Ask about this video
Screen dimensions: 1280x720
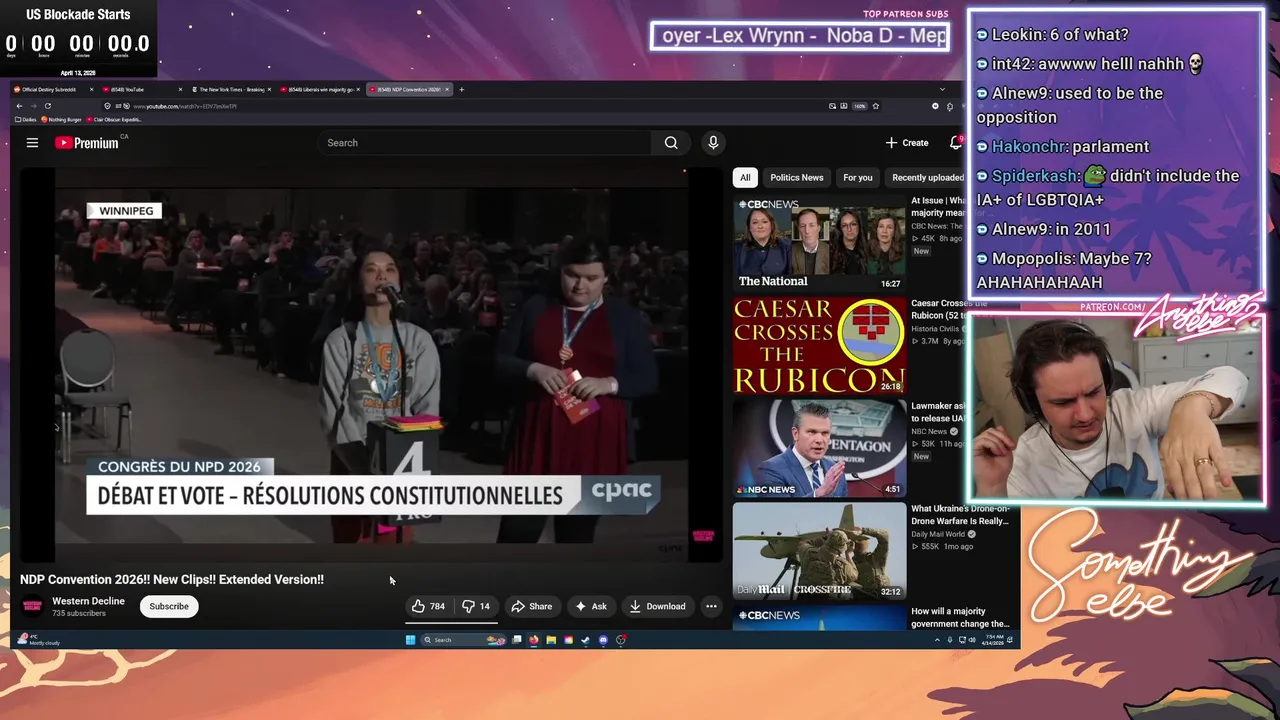click(591, 606)
